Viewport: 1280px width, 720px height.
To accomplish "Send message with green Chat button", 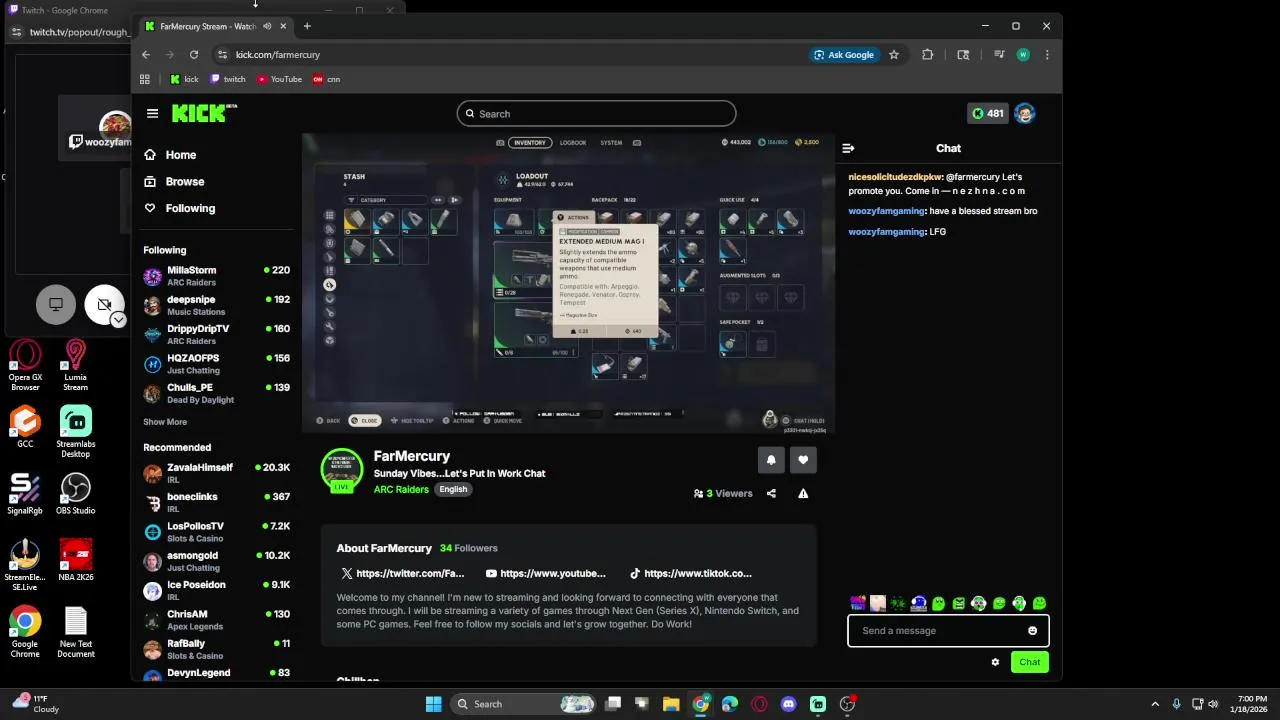I will [x=1030, y=662].
